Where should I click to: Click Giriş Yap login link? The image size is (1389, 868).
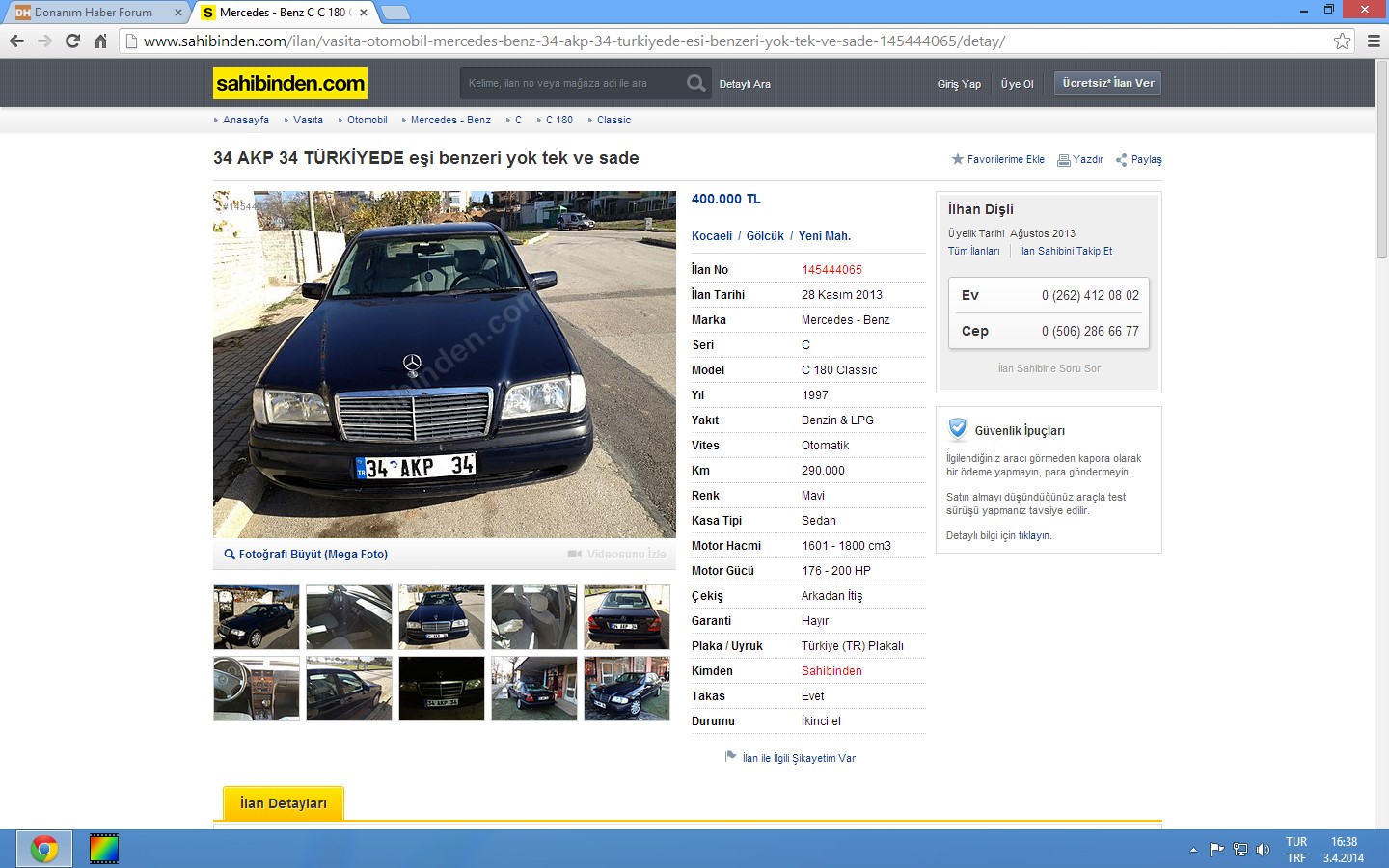[959, 84]
